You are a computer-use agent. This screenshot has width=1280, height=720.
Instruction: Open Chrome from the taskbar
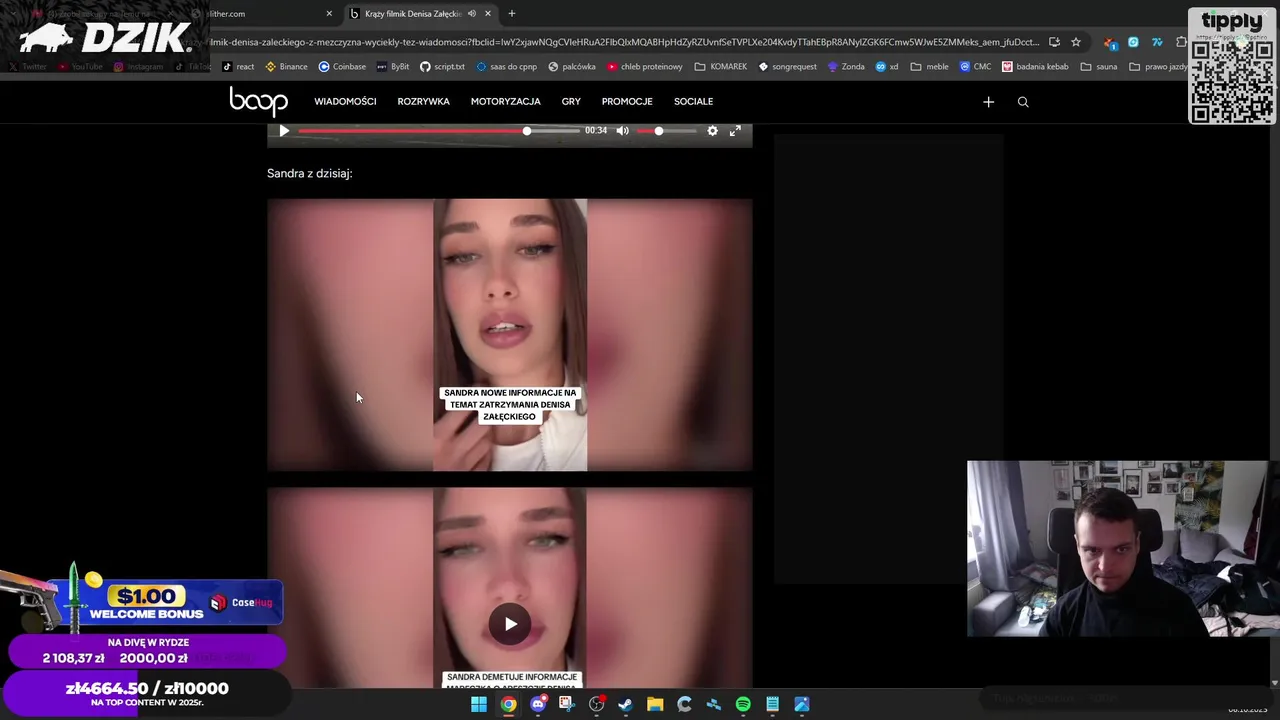click(508, 704)
